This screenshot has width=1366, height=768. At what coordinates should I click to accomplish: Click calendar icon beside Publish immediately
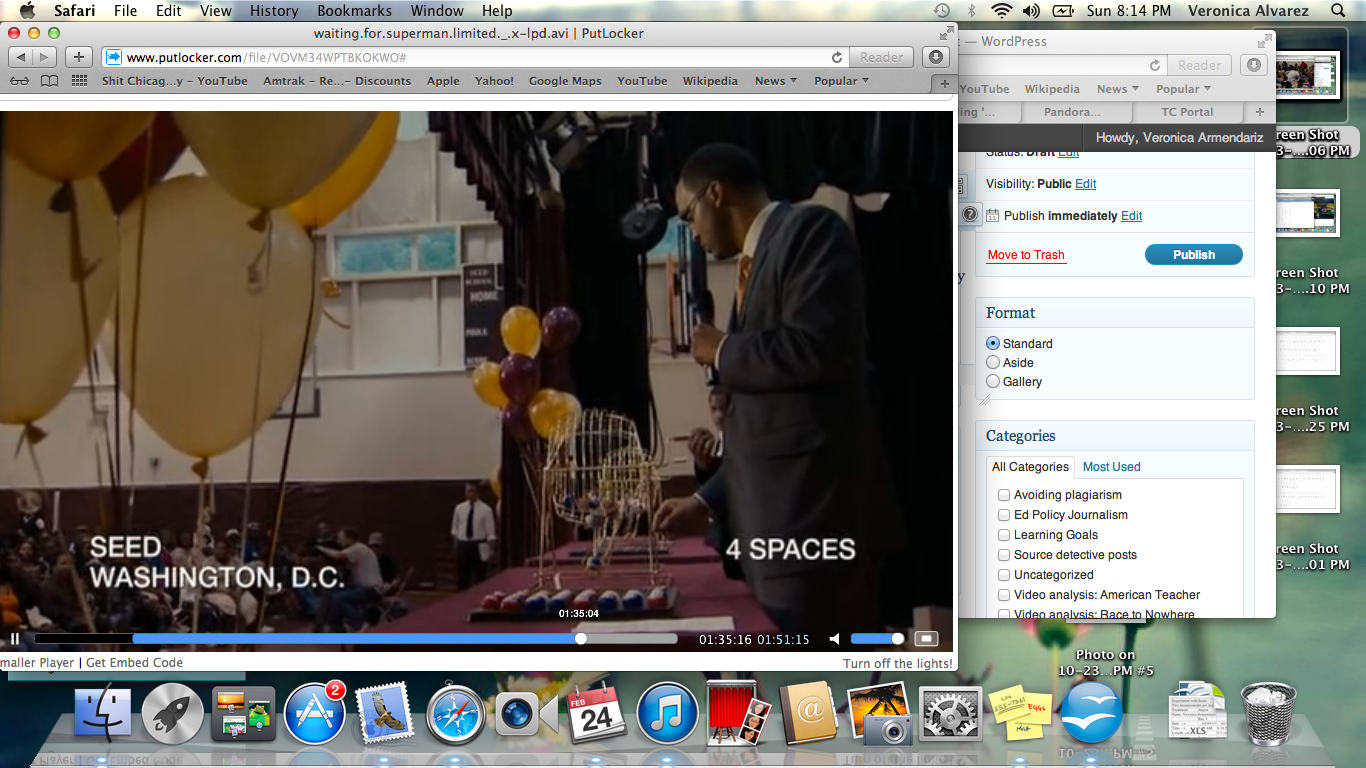[993, 215]
